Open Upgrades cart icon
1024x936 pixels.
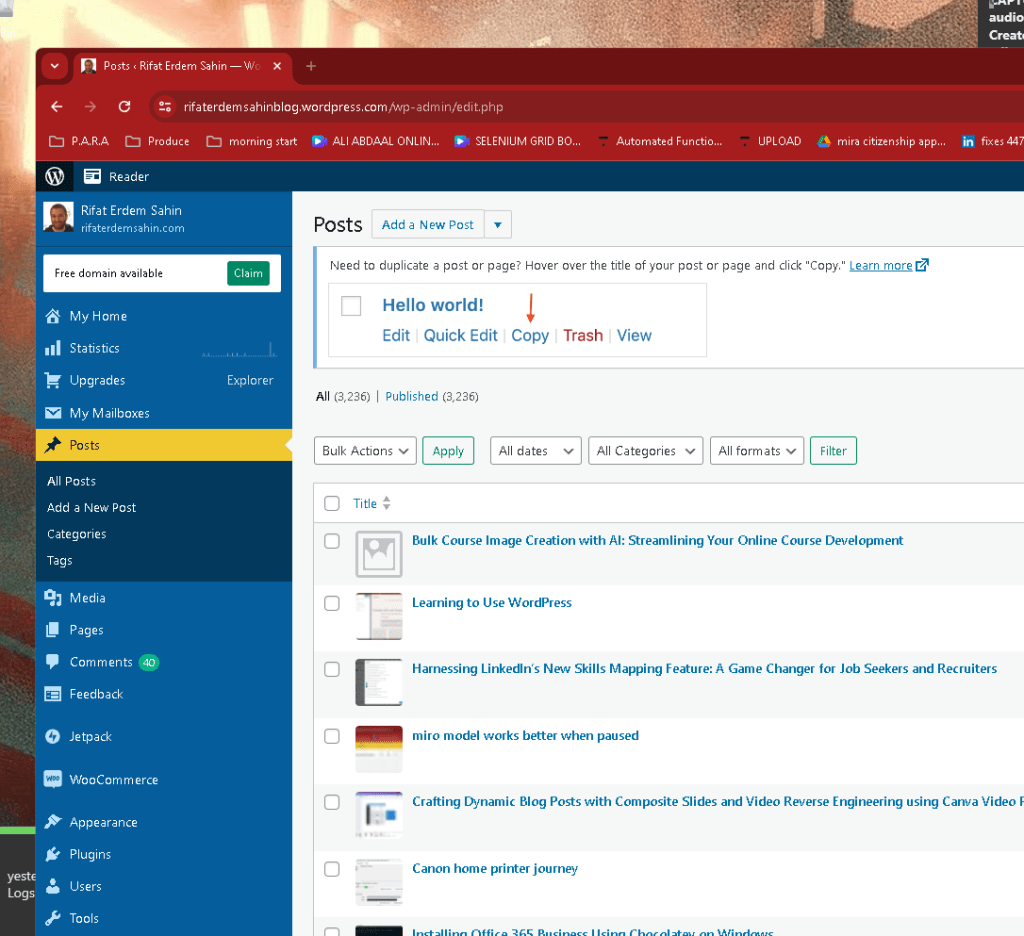[x=53, y=380]
